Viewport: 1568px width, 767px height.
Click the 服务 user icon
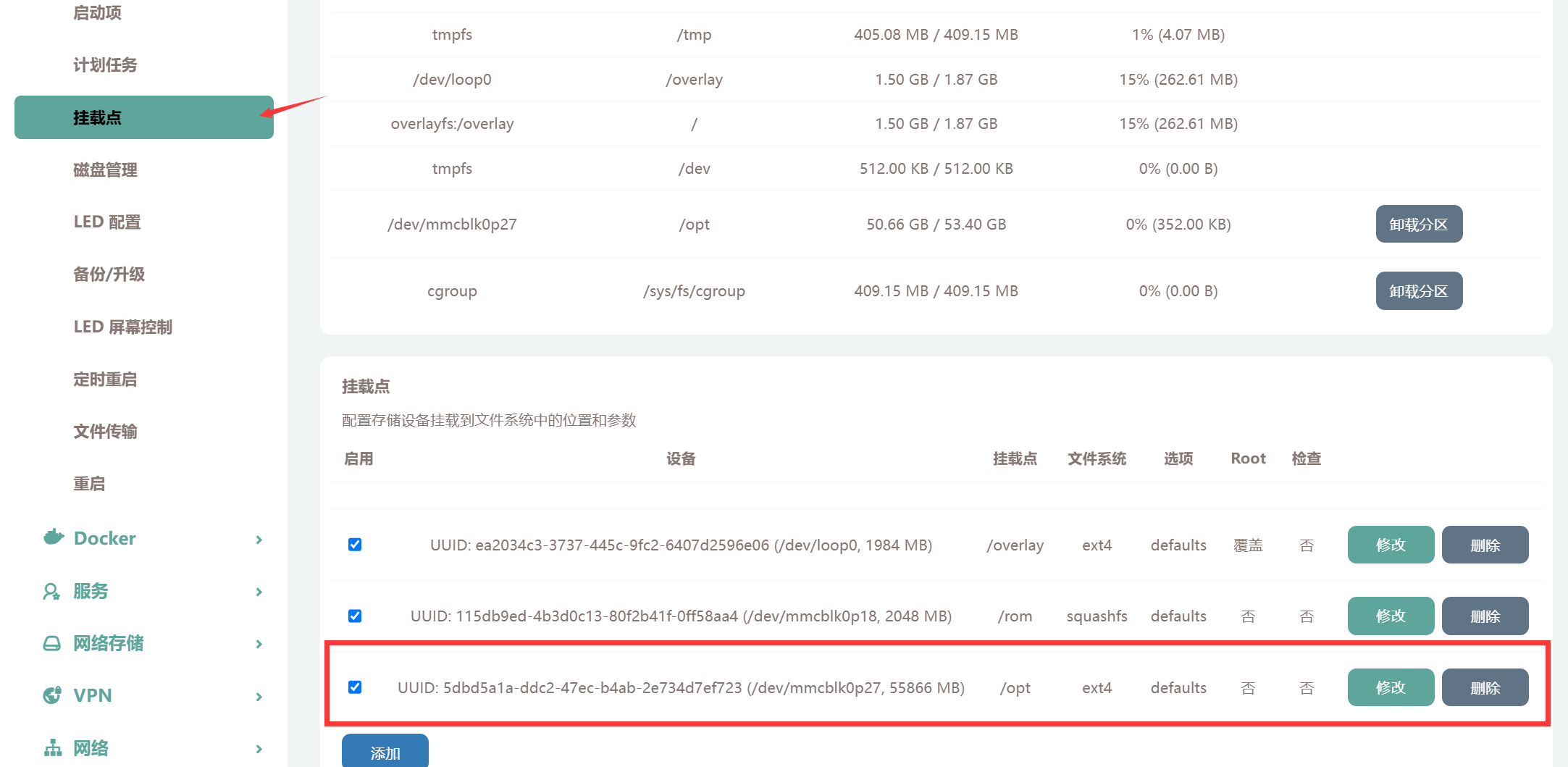51,592
